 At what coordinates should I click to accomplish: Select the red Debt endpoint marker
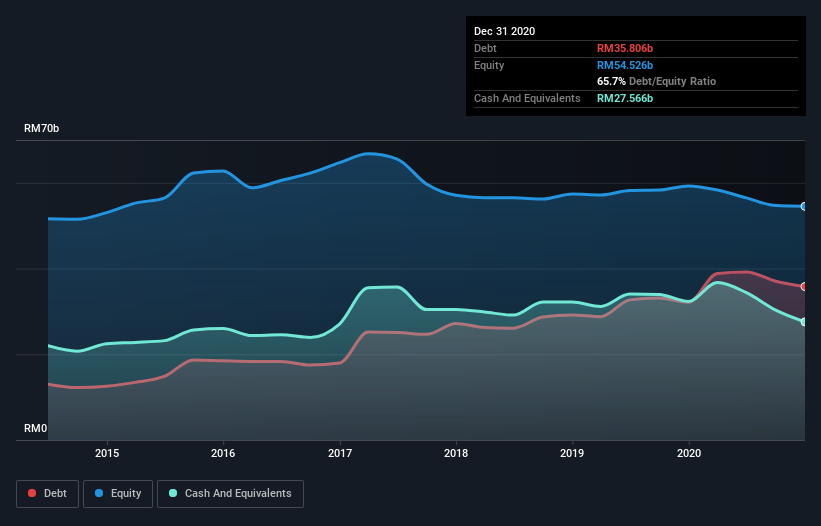[804, 286]
